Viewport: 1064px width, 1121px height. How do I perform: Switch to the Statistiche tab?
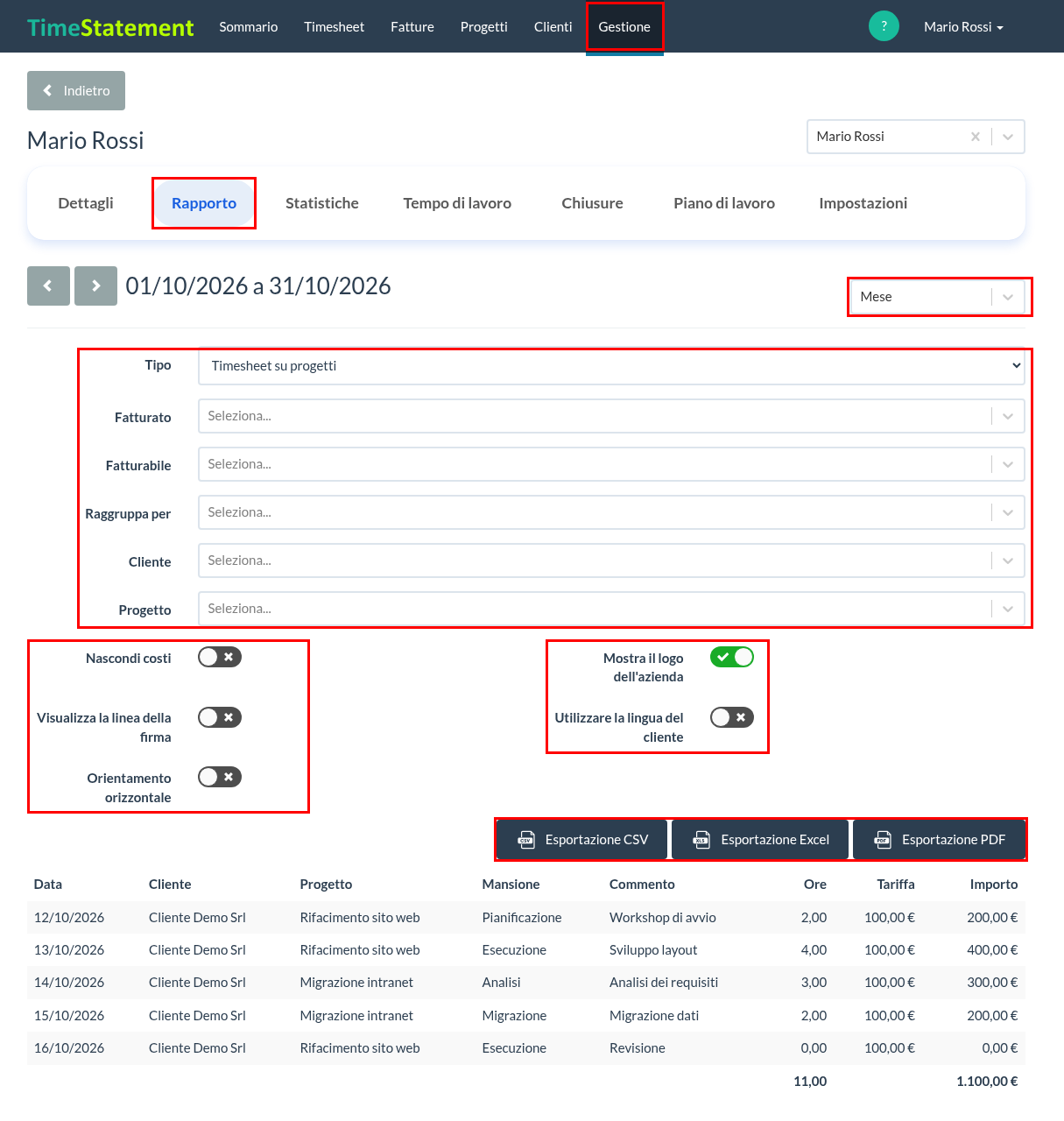pyautogui.click(x=322, y=203)
